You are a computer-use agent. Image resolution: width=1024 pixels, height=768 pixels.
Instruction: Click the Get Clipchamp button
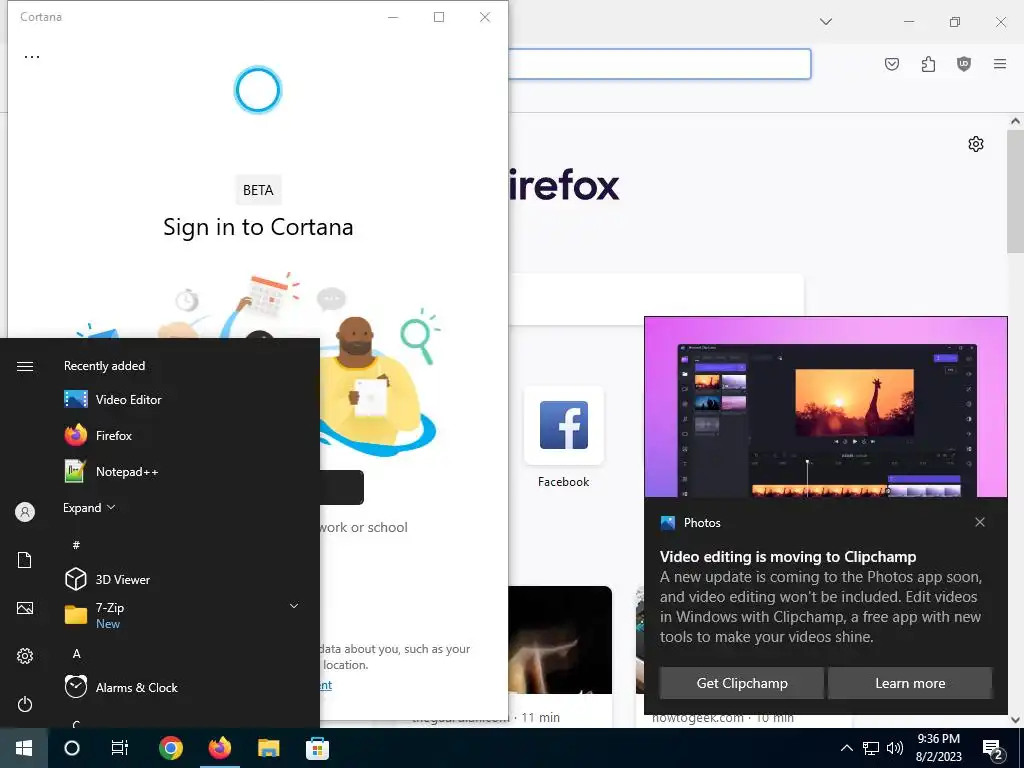coord(741,683)
